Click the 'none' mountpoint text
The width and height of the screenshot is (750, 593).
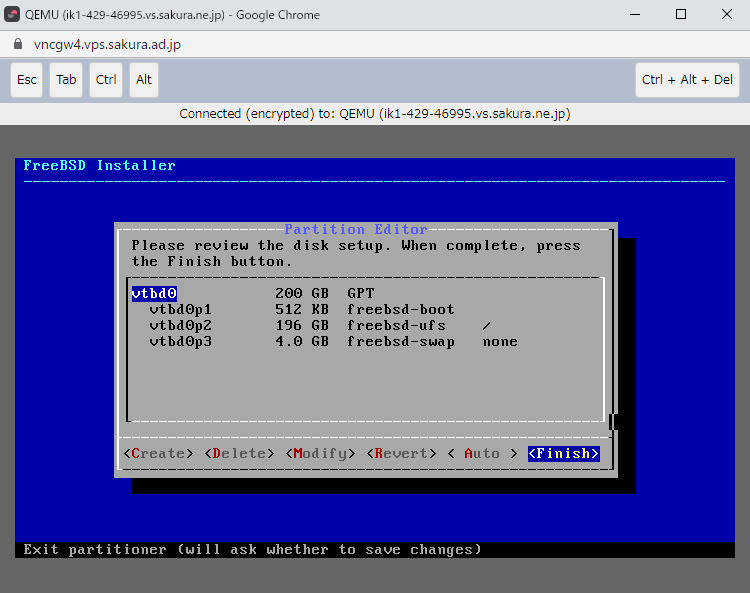pos(500,342)
